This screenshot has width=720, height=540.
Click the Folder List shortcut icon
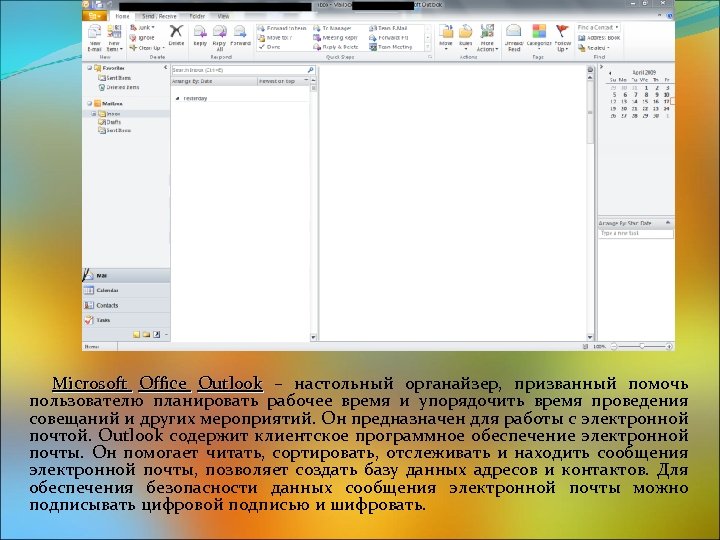pos(146,334)
